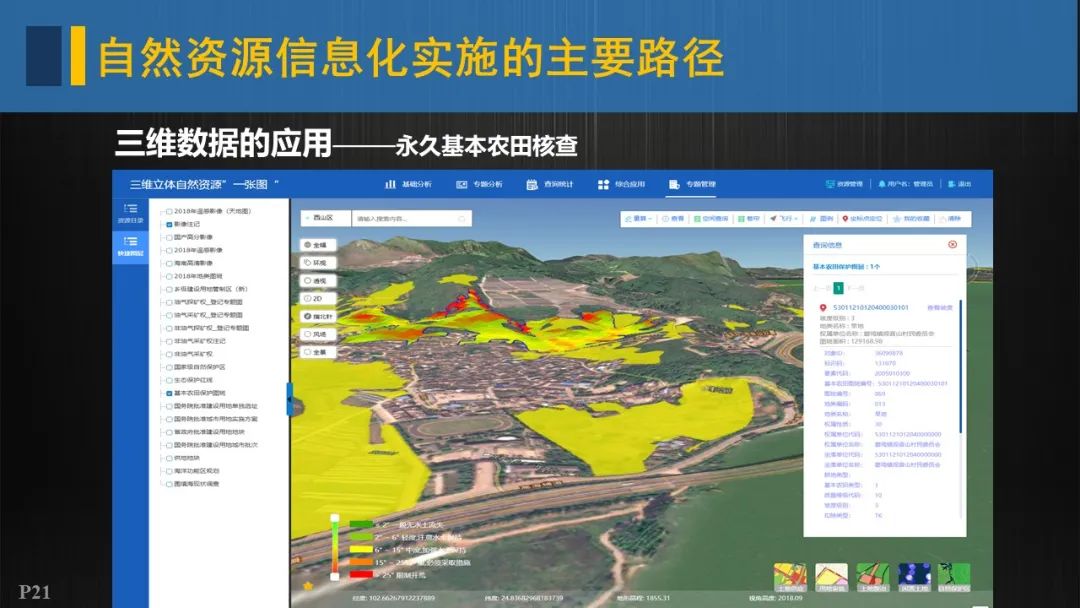Select the 空间查询 spatial query tool

coord(712,218)
